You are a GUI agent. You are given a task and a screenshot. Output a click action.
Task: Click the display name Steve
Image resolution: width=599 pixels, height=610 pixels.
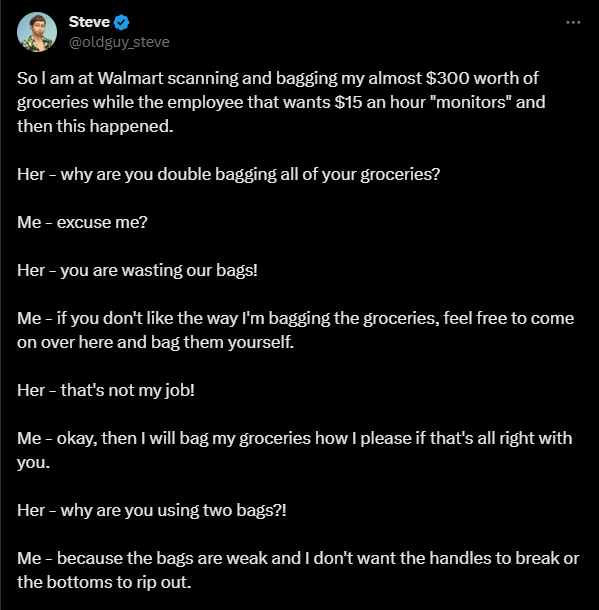(x=89, y=22)
